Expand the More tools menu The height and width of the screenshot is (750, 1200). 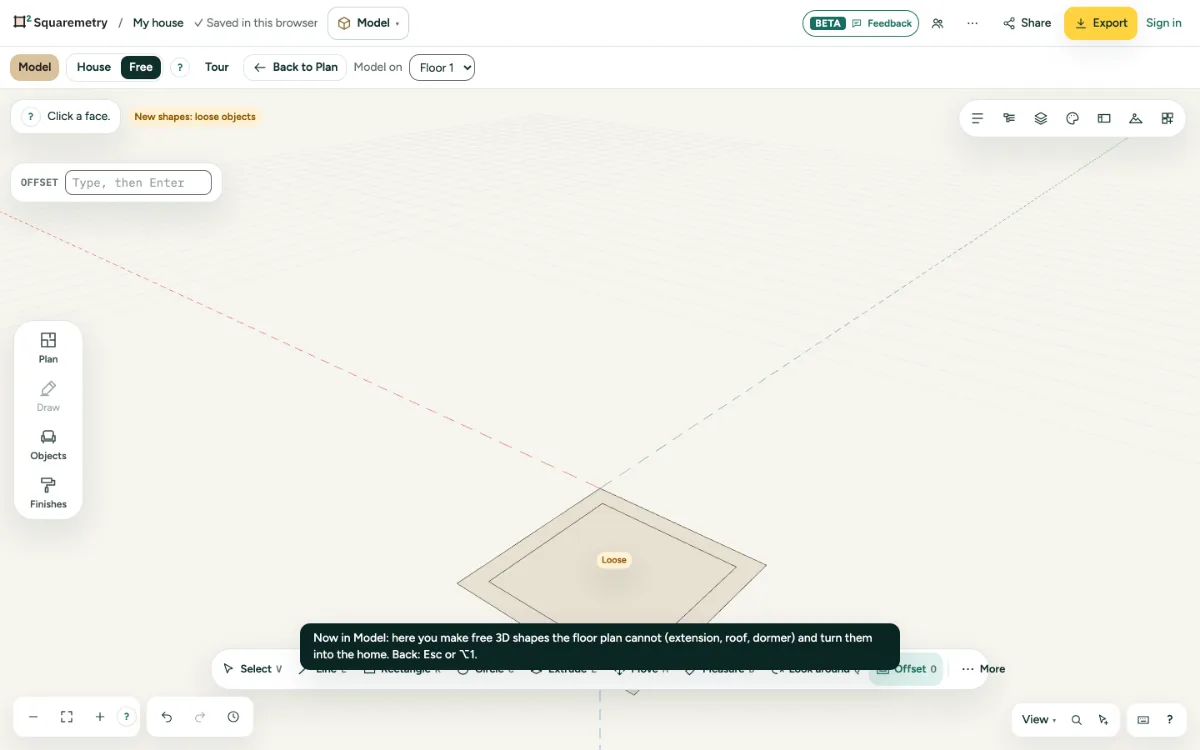point(983,669)
